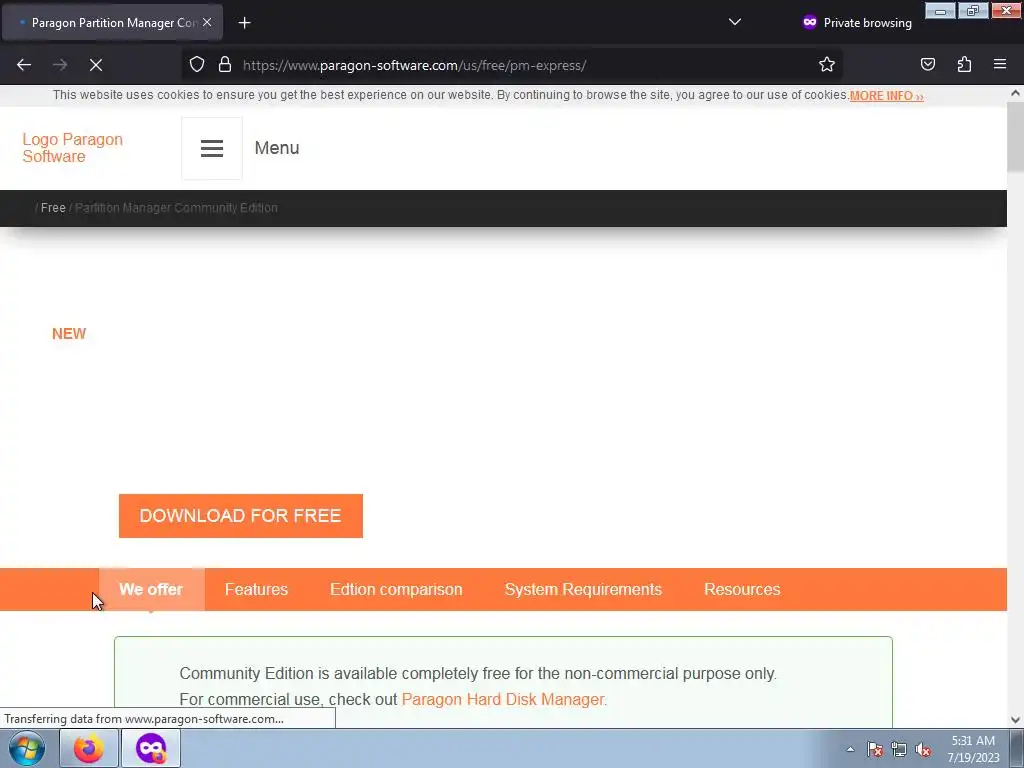The width and height of the screenshot is (1024, 768).
Task: Click the scrollbar down arrow
Action: tap(1015, 720)
